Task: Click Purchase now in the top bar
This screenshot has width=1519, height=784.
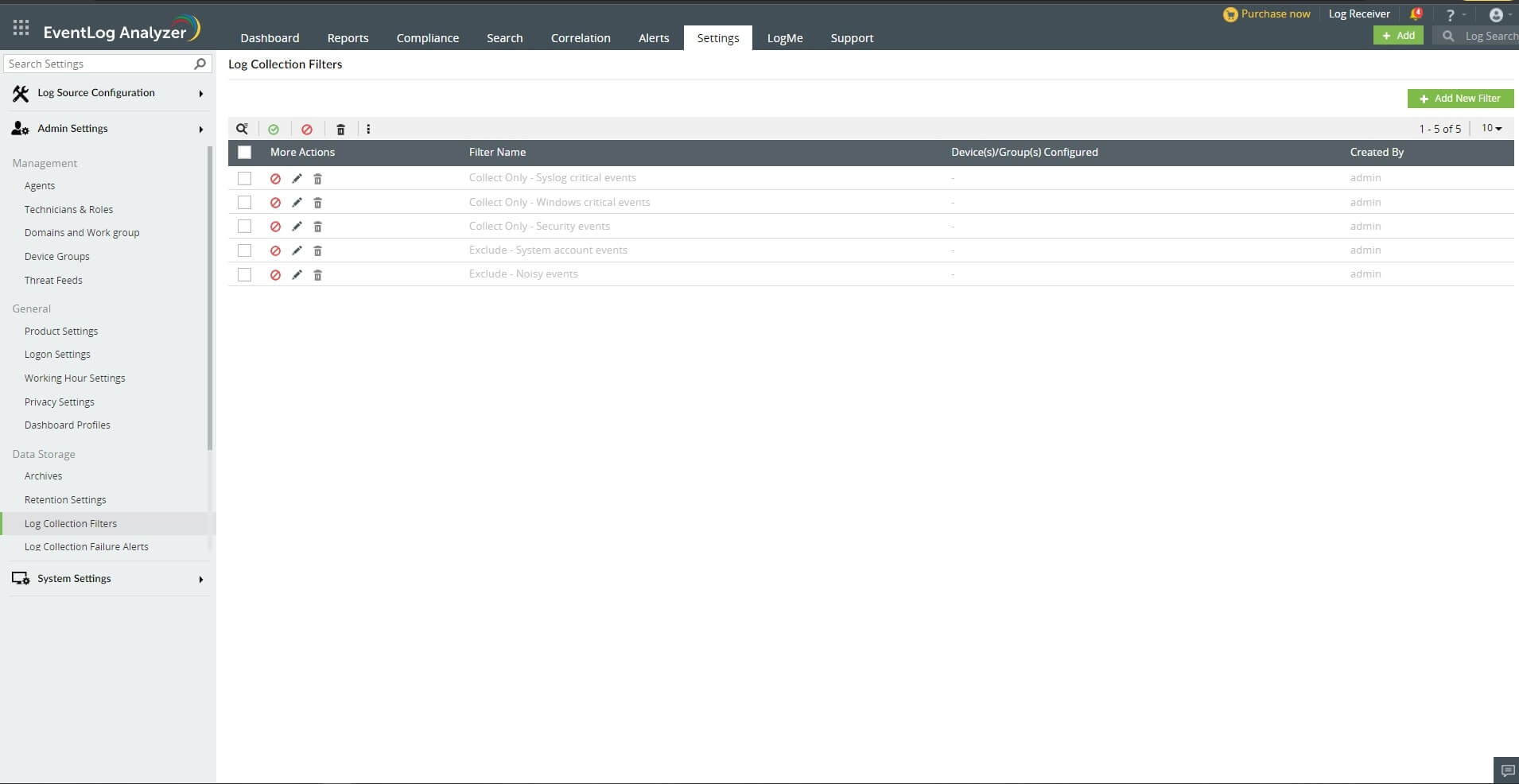Action: (1274, 14)
